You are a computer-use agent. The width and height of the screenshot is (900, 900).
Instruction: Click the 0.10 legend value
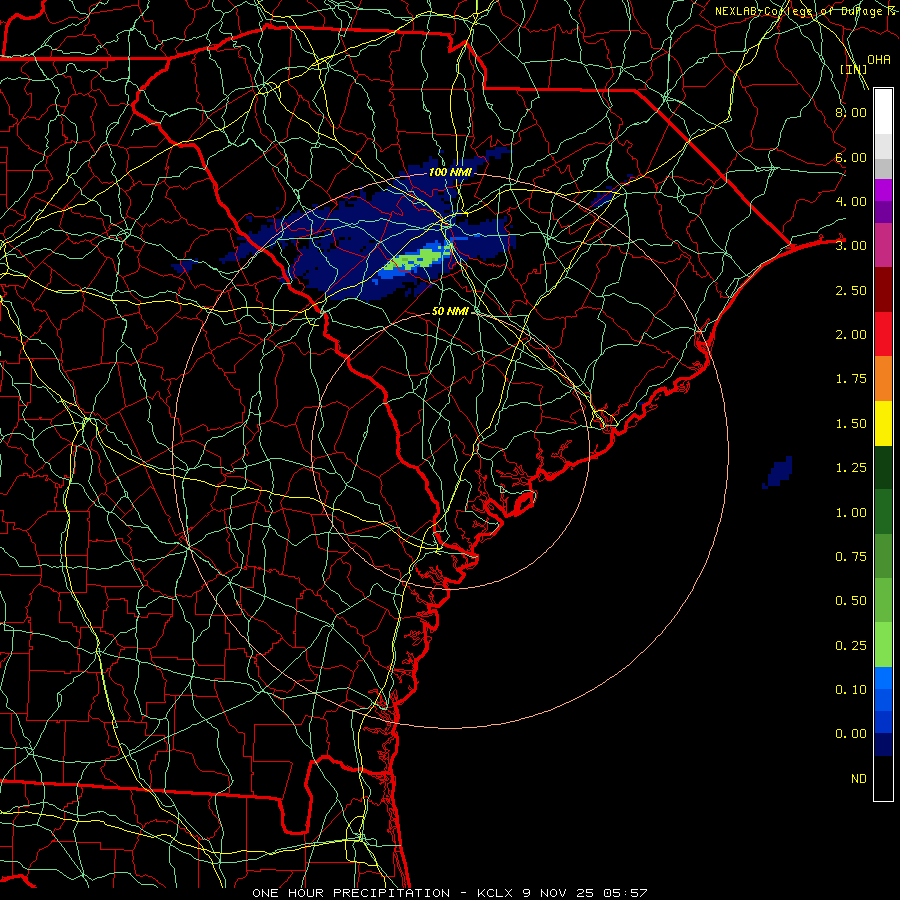tap(851, 690)
